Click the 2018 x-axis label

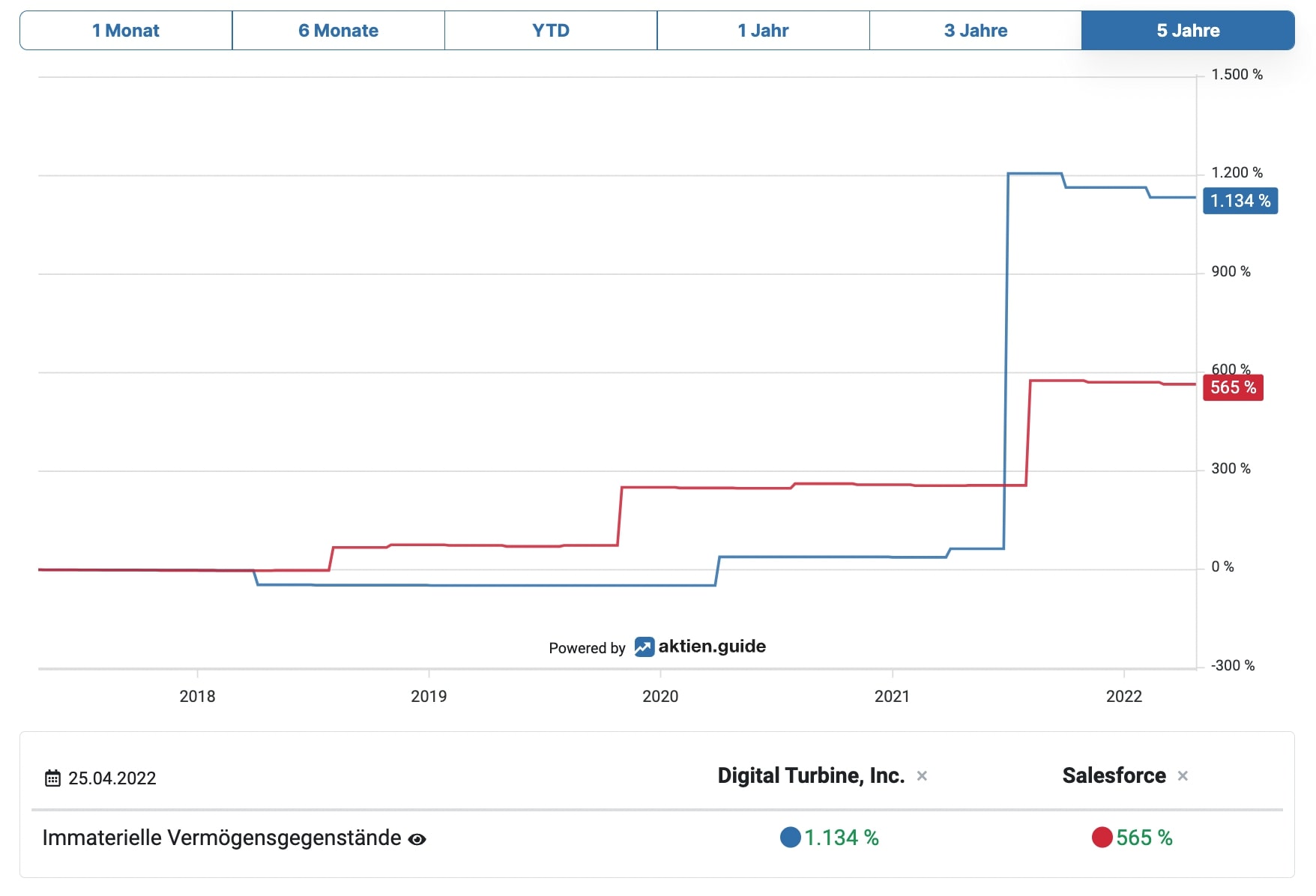pos(197,697)
